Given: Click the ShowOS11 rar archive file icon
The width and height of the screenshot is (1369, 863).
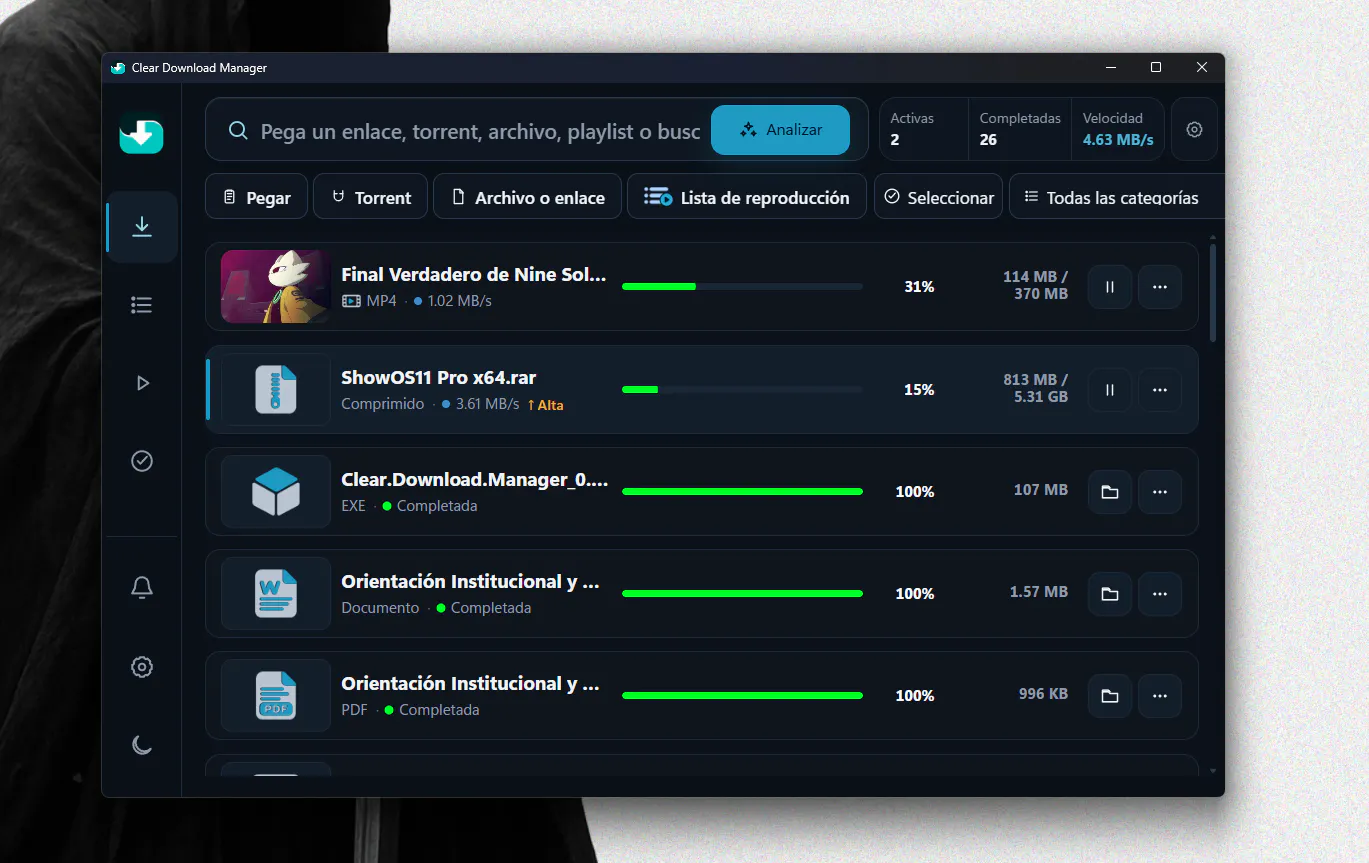Looking at the screenshot, I should click(x=276, y=390).
